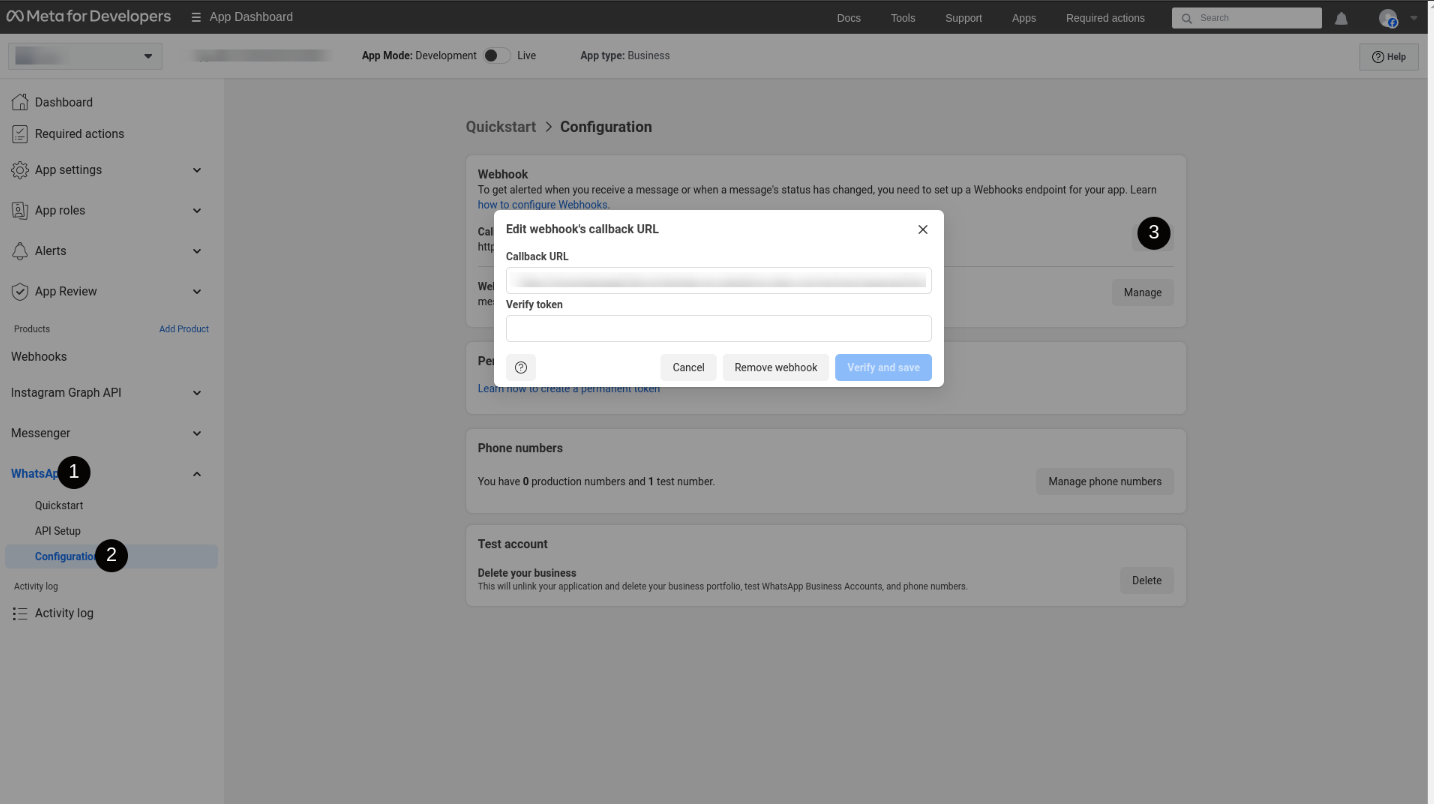Open Required actions in the top navigation

pyautogui.click(x=1105, y=18)
